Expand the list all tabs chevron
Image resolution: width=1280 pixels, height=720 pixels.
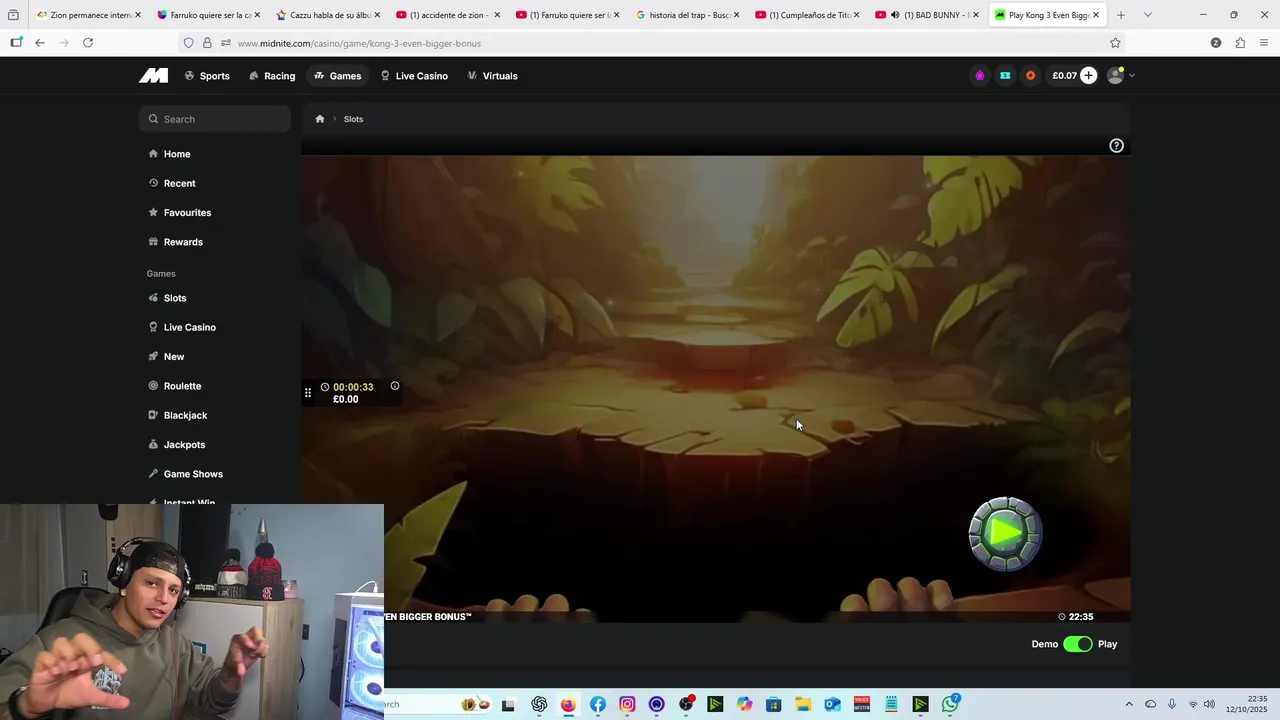pos(1147,15)
